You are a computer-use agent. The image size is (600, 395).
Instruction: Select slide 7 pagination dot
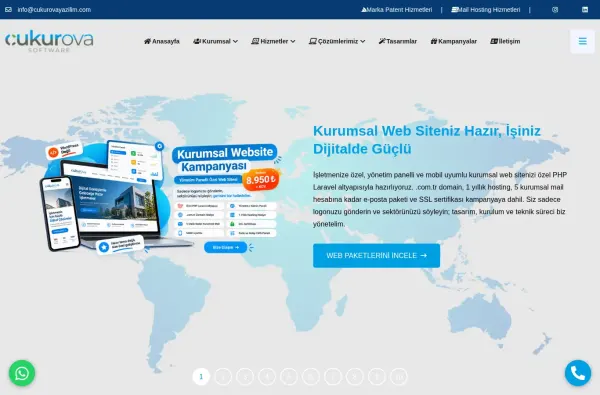tap(333, 377)
